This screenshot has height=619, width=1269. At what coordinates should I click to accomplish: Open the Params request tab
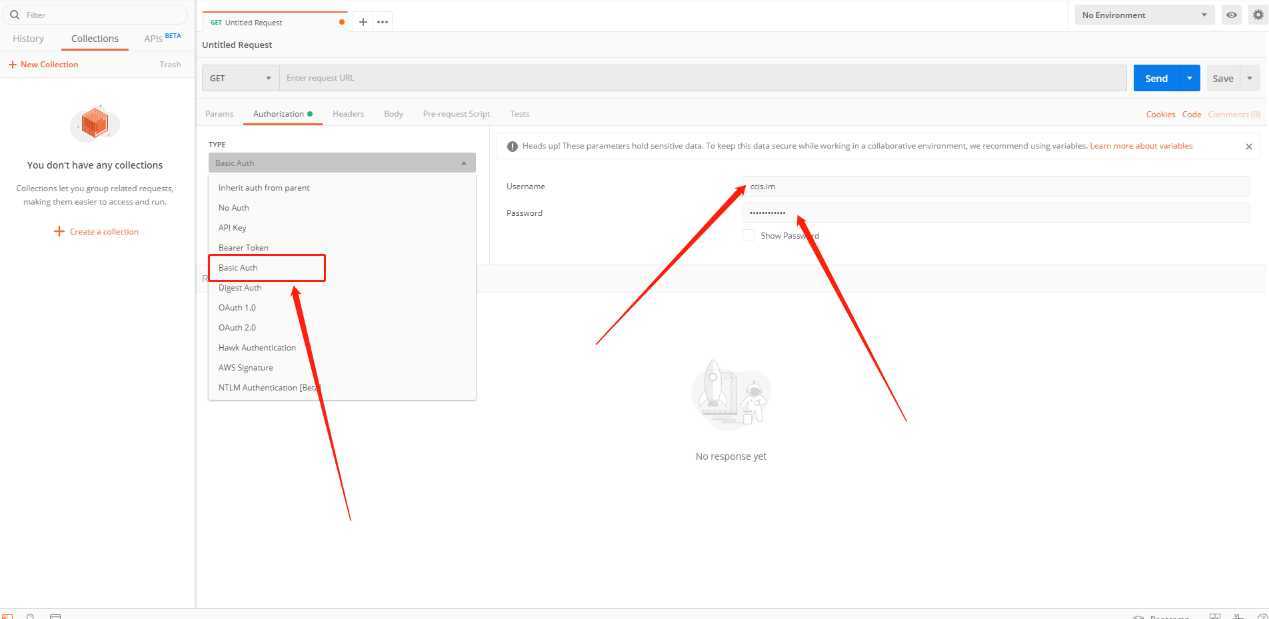(219, 114)
